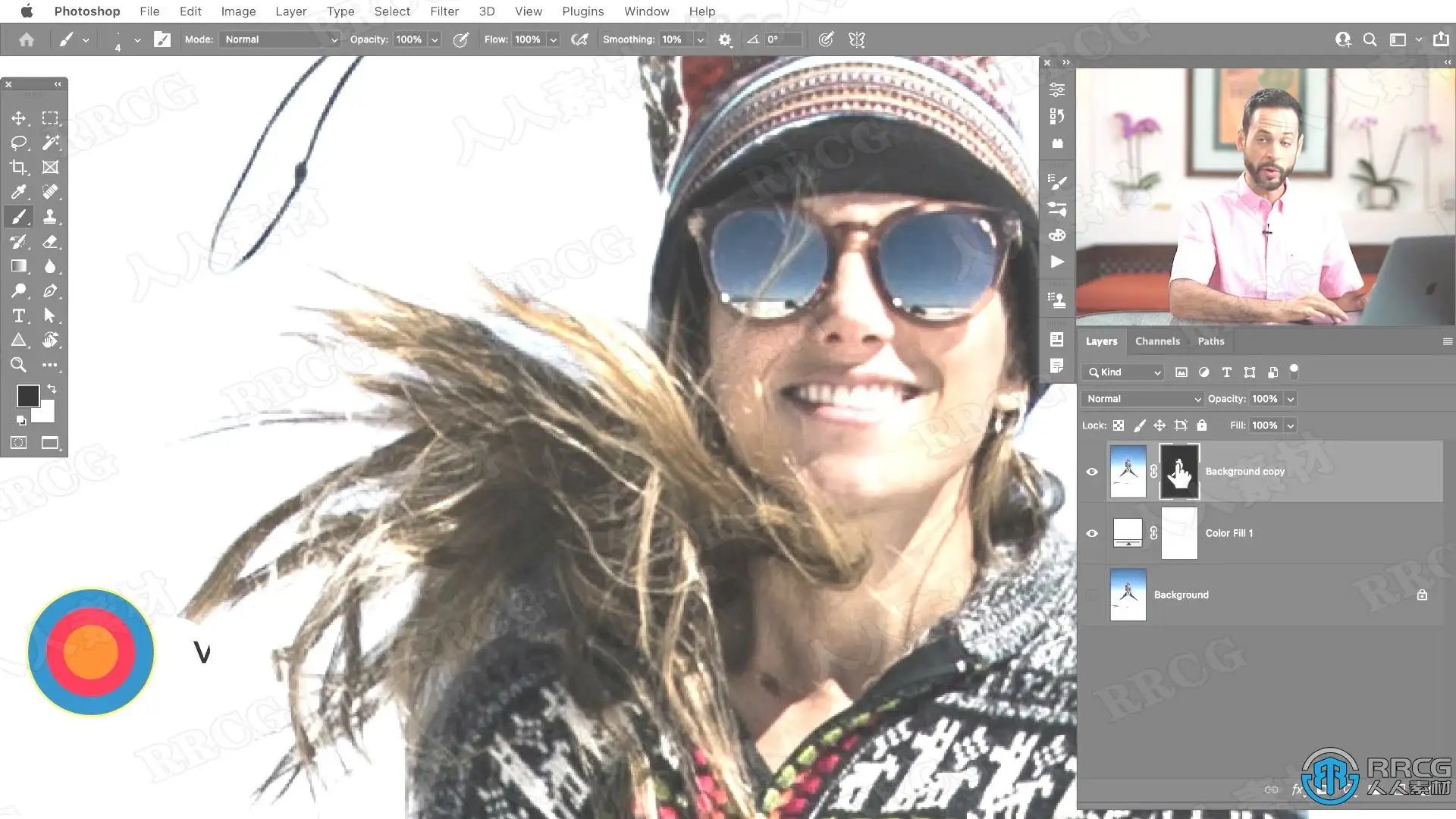Select the Eyedropper tool
Screen dimensions: 1456x819
(19, 192)
